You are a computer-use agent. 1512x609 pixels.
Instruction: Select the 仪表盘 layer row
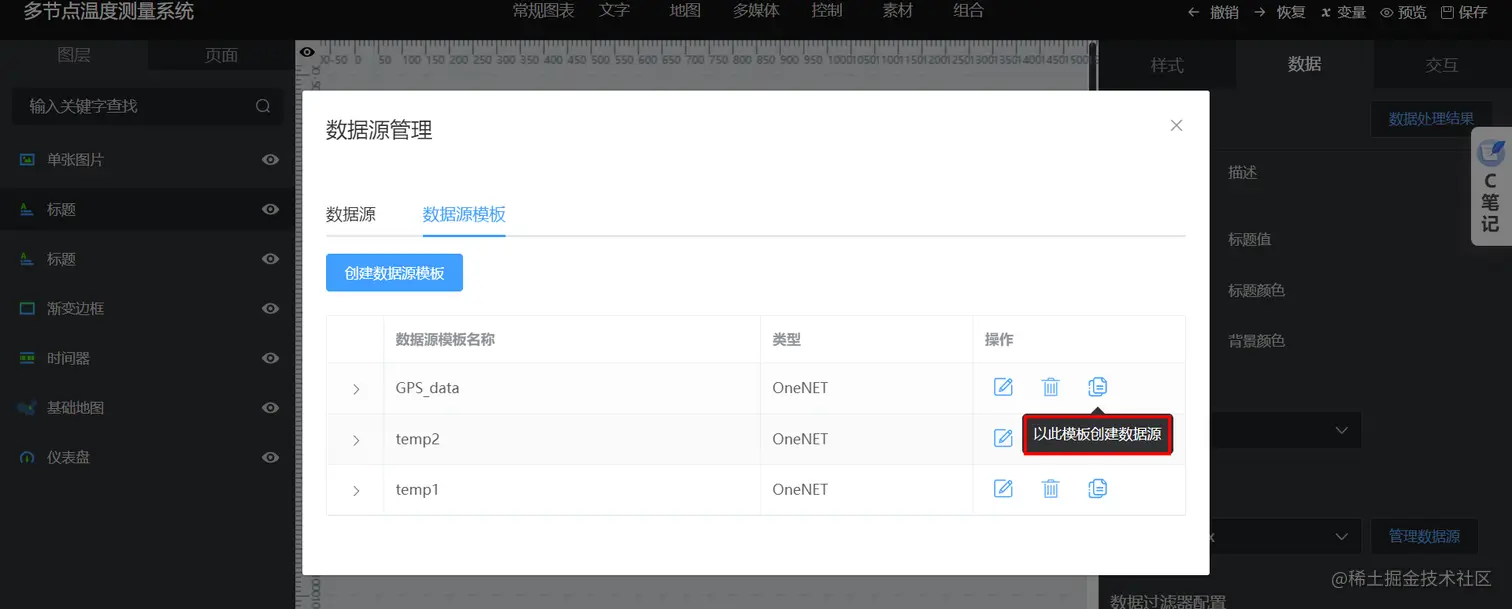(x=147, y=457)
